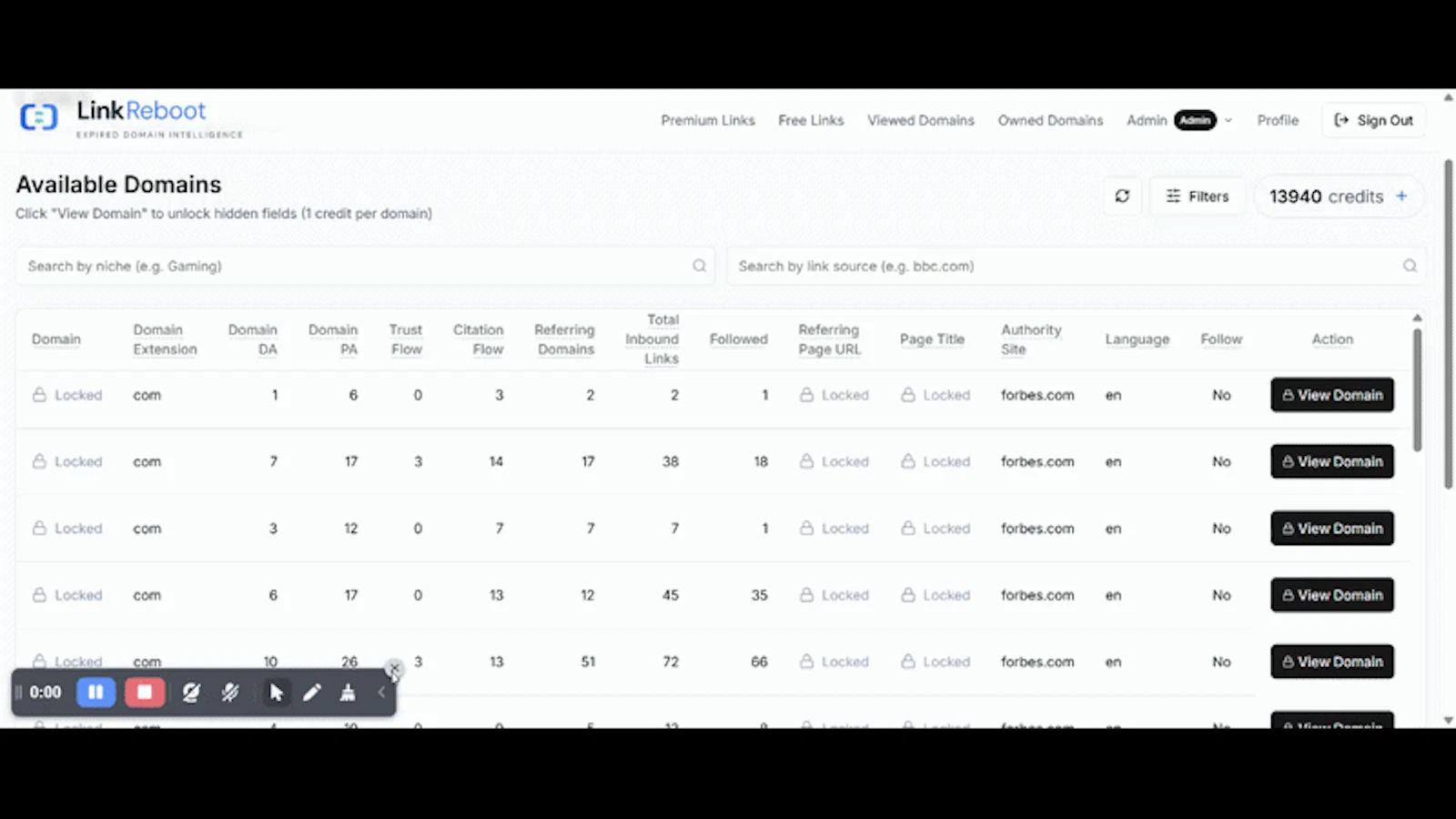Open the Premium Links page
The height and width of the screenshot is (819, 1456).
(x=708, y=120)
